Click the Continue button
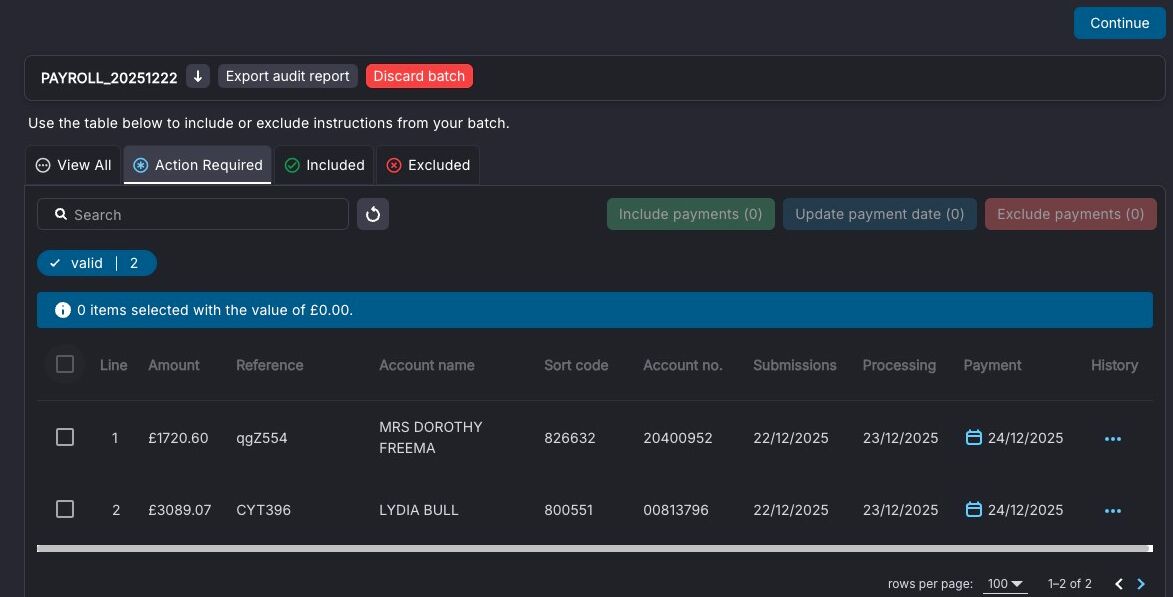This screenshot has height=597, width=1173. (1119, 23)
